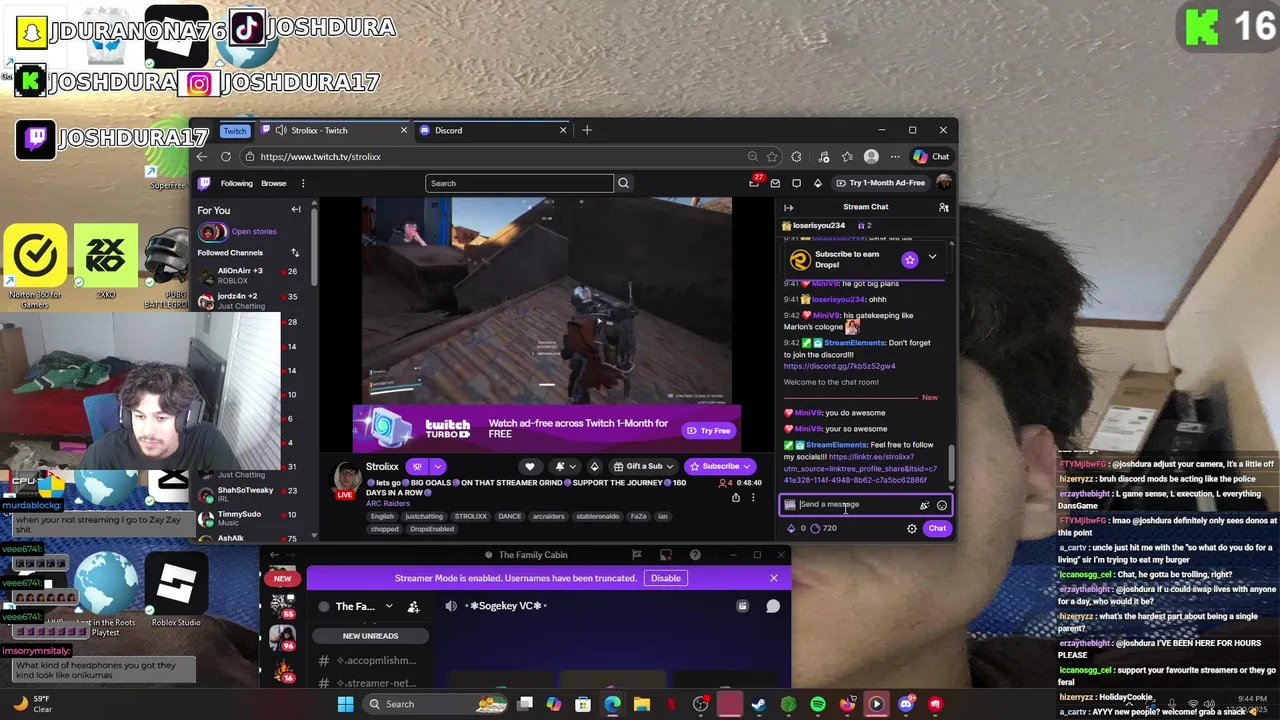Open Steam from the taskbar
This screenshot has width=1280, height=720.
point(759,704)
